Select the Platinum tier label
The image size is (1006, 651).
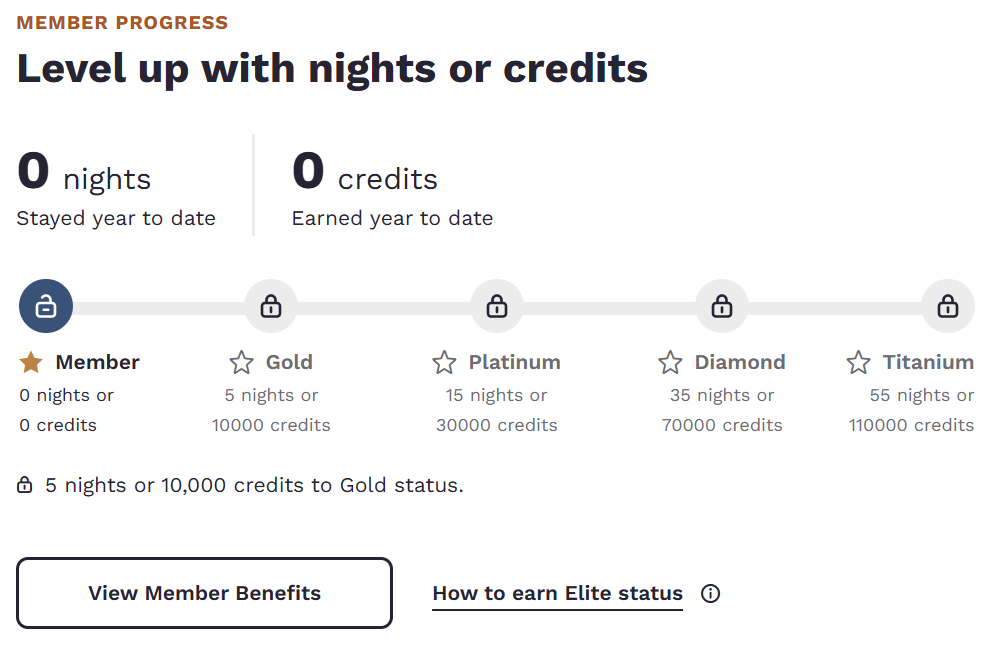[514, 362]
